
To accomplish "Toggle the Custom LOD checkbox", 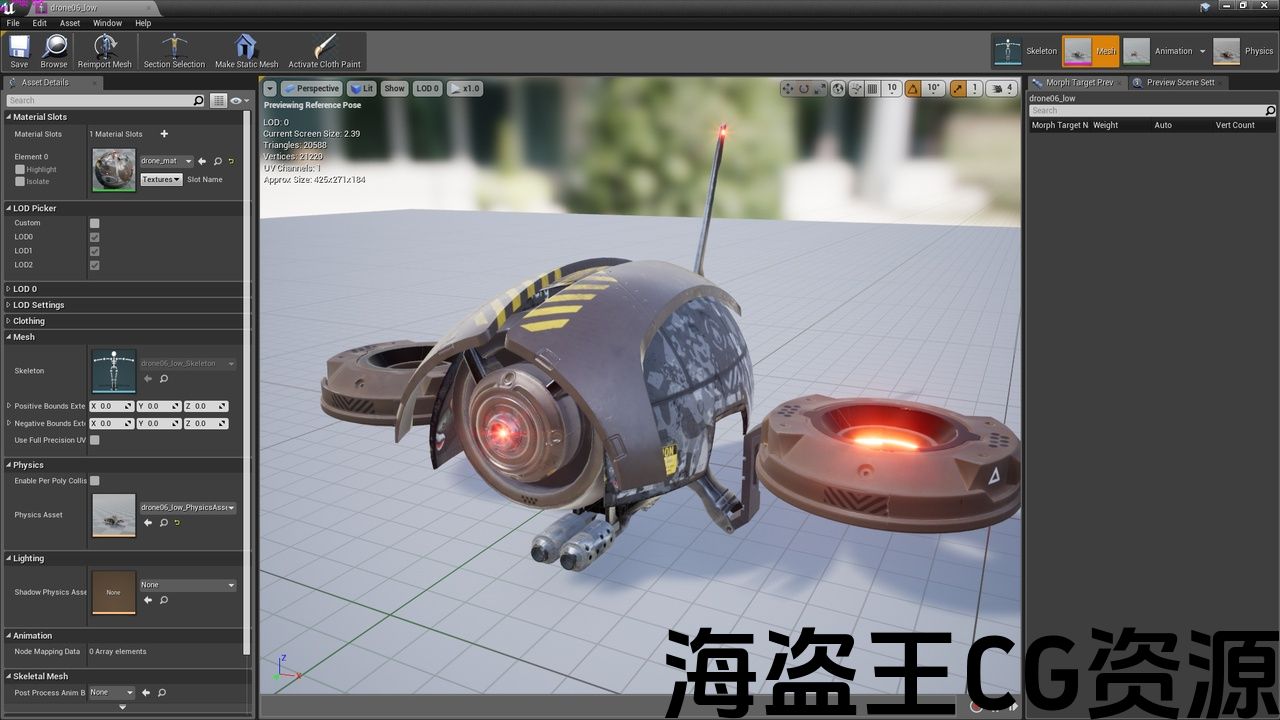I will coord(95,223).
